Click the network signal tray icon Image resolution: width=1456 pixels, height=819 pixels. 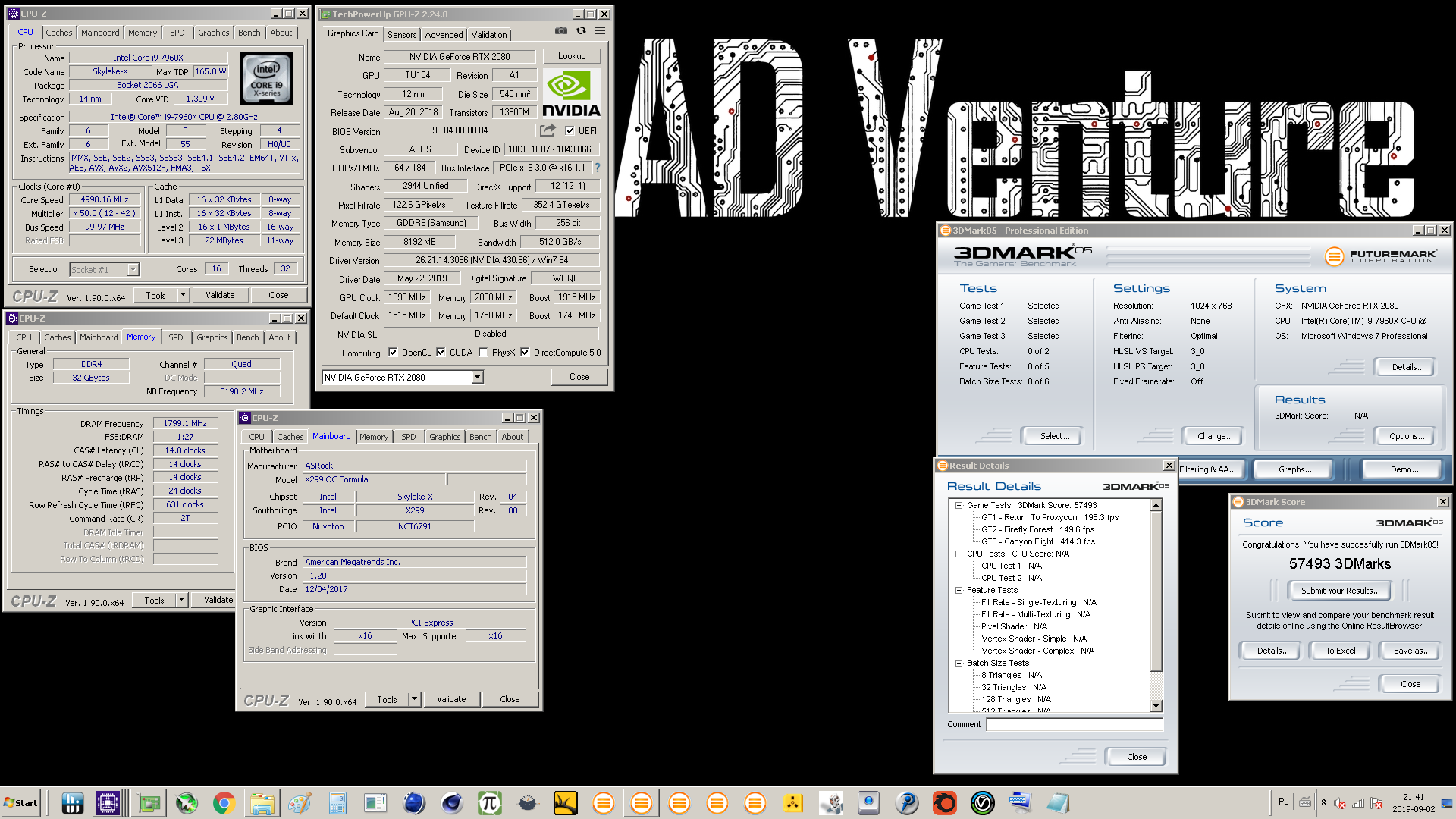click(1358, 802)
